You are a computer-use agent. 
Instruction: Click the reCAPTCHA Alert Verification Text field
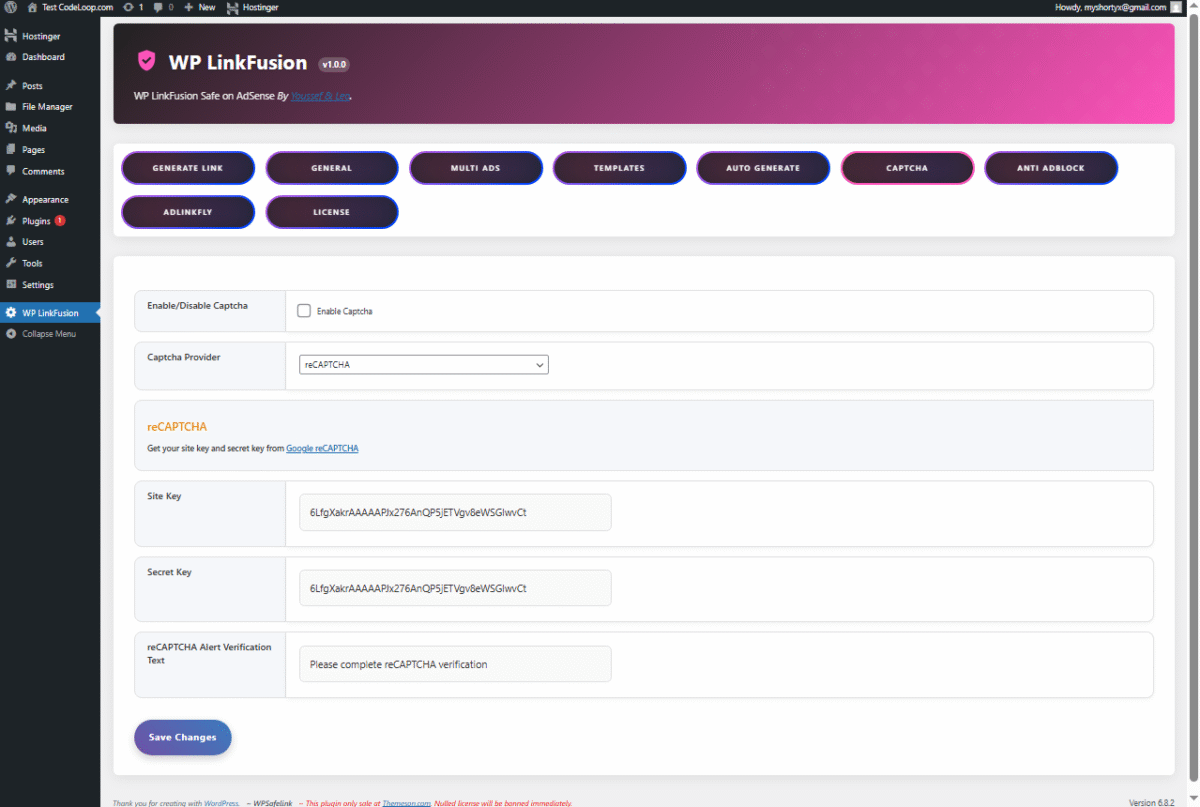pos(455,664)
